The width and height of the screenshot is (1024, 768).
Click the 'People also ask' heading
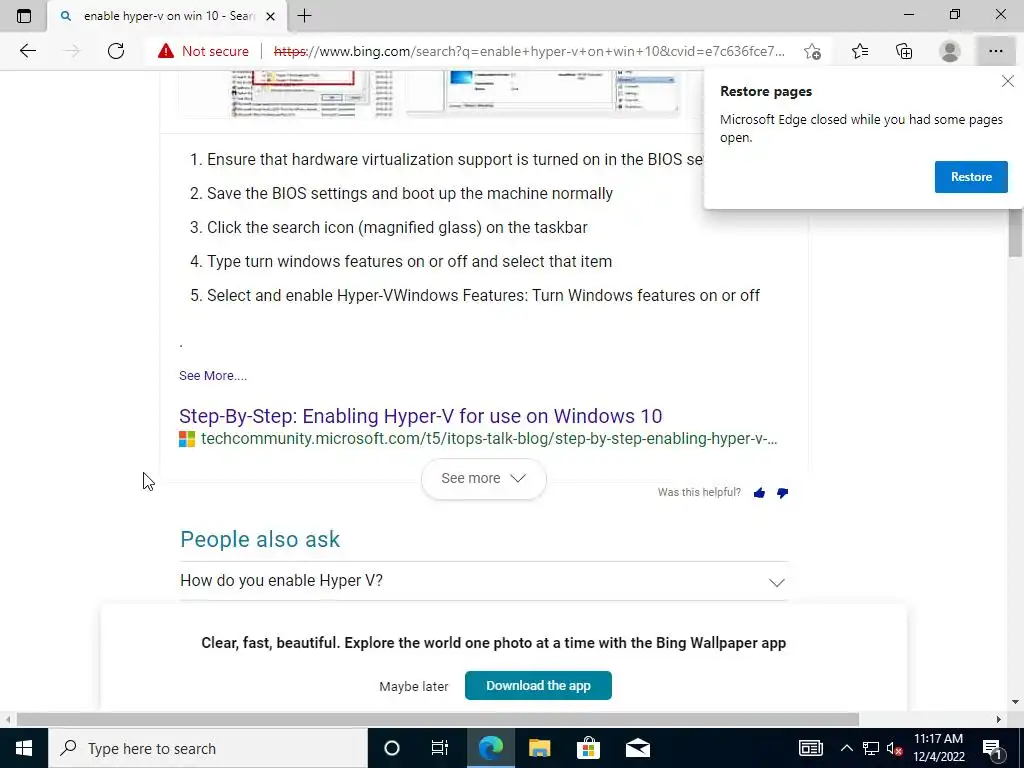(260, 539)
